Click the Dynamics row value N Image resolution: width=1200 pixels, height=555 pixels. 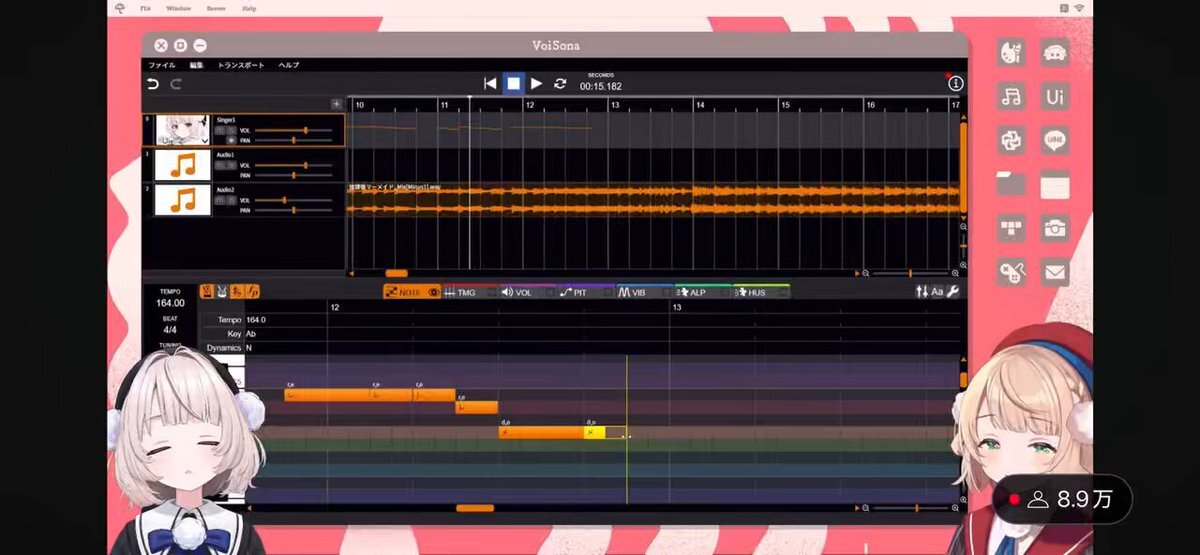point(249,348)
